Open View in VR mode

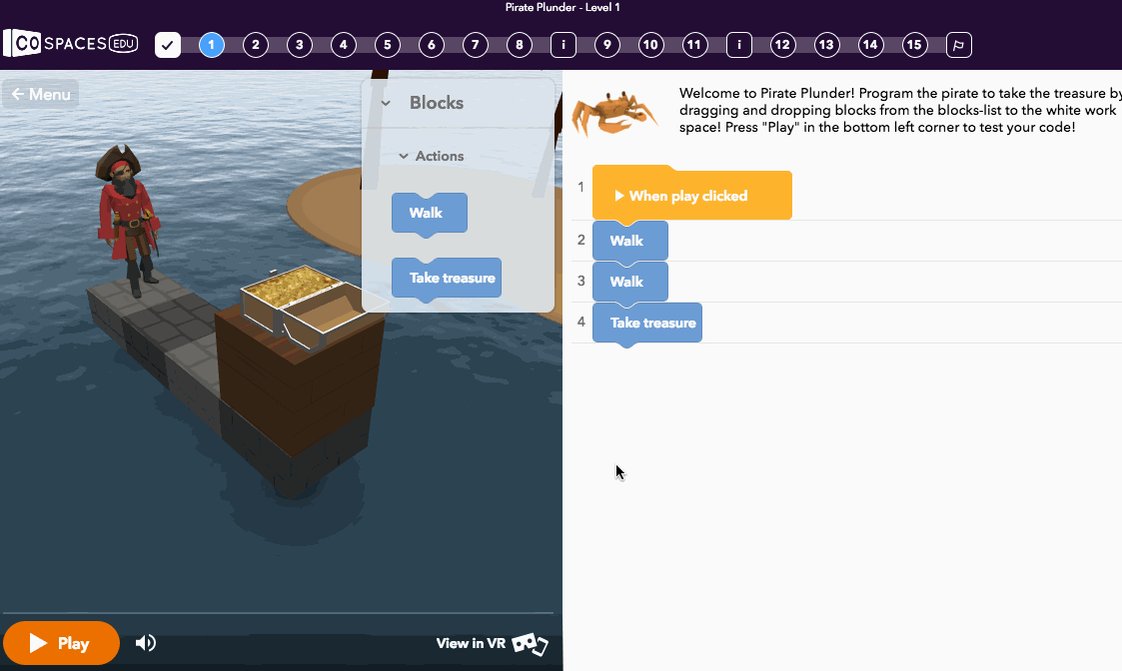(492, 643)
